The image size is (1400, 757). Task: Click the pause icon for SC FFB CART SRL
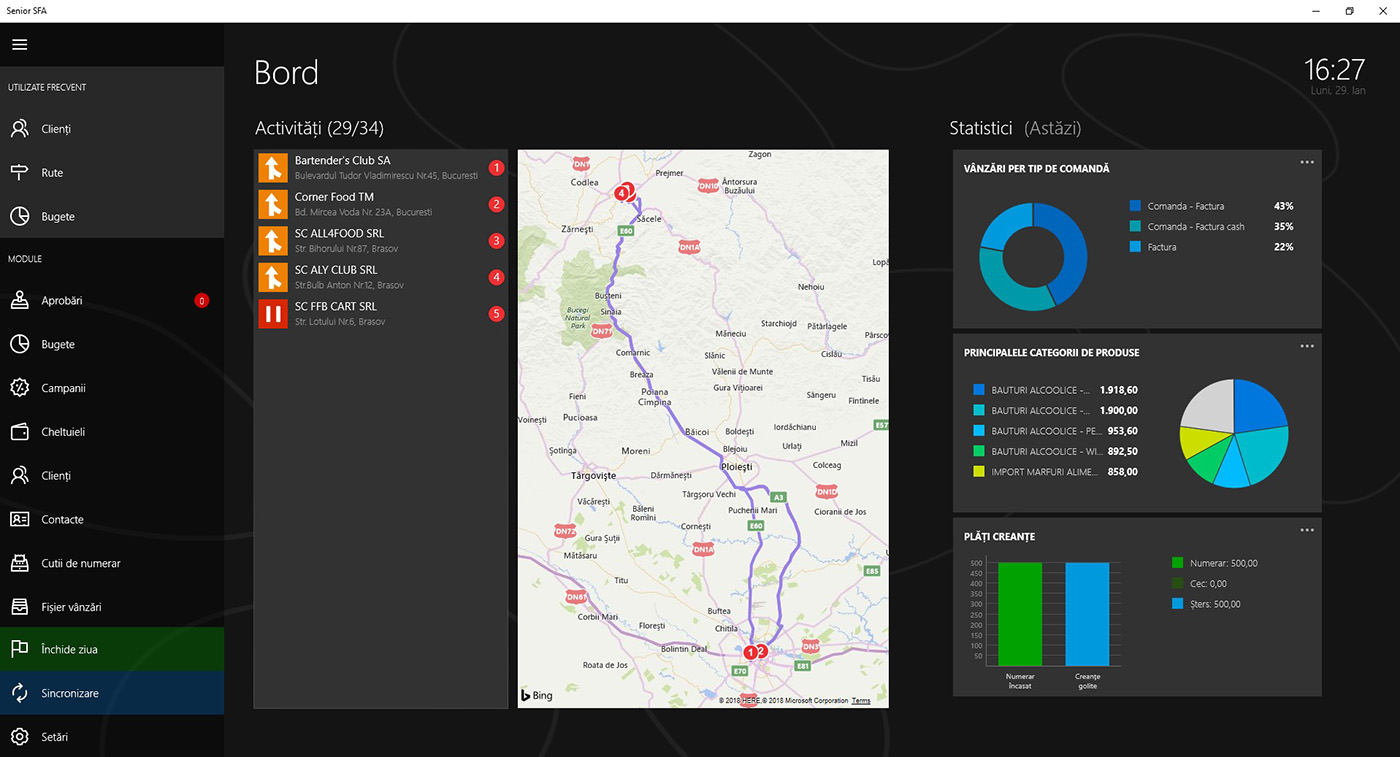pos(273,314)
